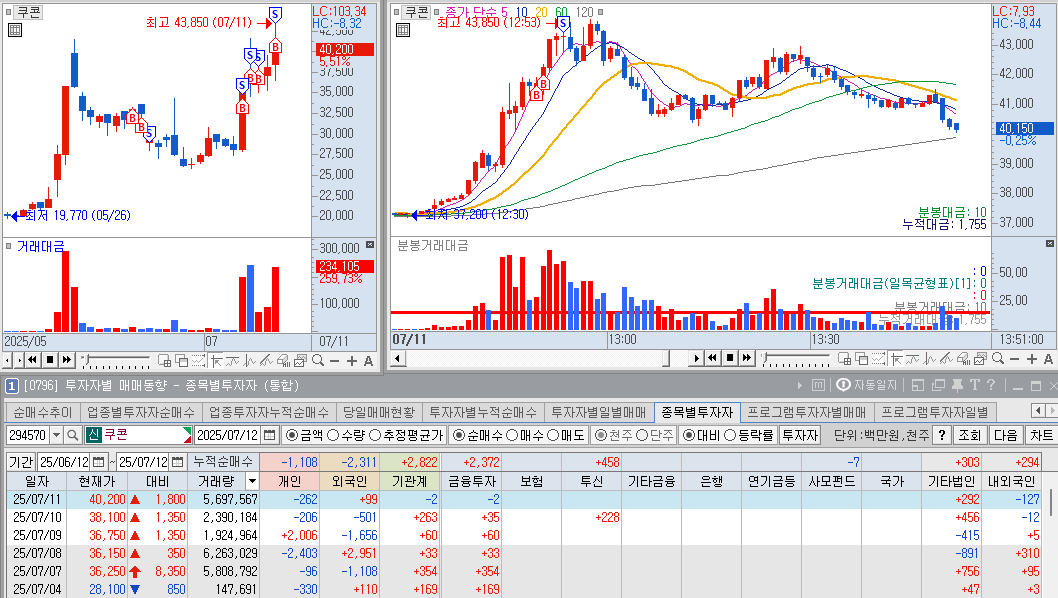Click first overlapping-windows icon in left chart toolbar

(165, 360)
